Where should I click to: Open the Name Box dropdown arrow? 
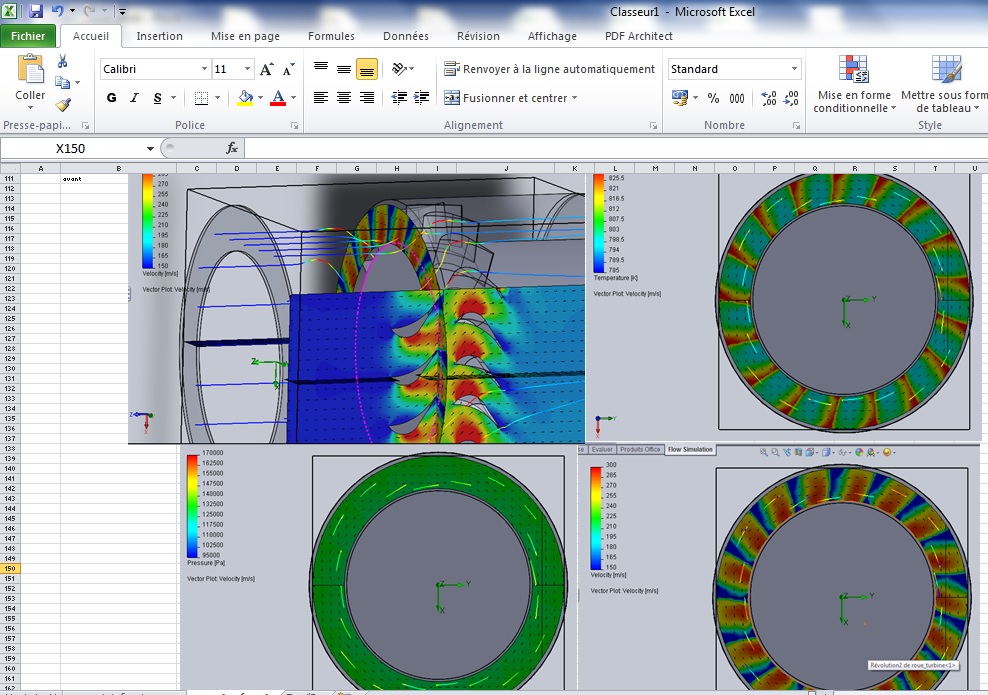[x=151, y=148]
